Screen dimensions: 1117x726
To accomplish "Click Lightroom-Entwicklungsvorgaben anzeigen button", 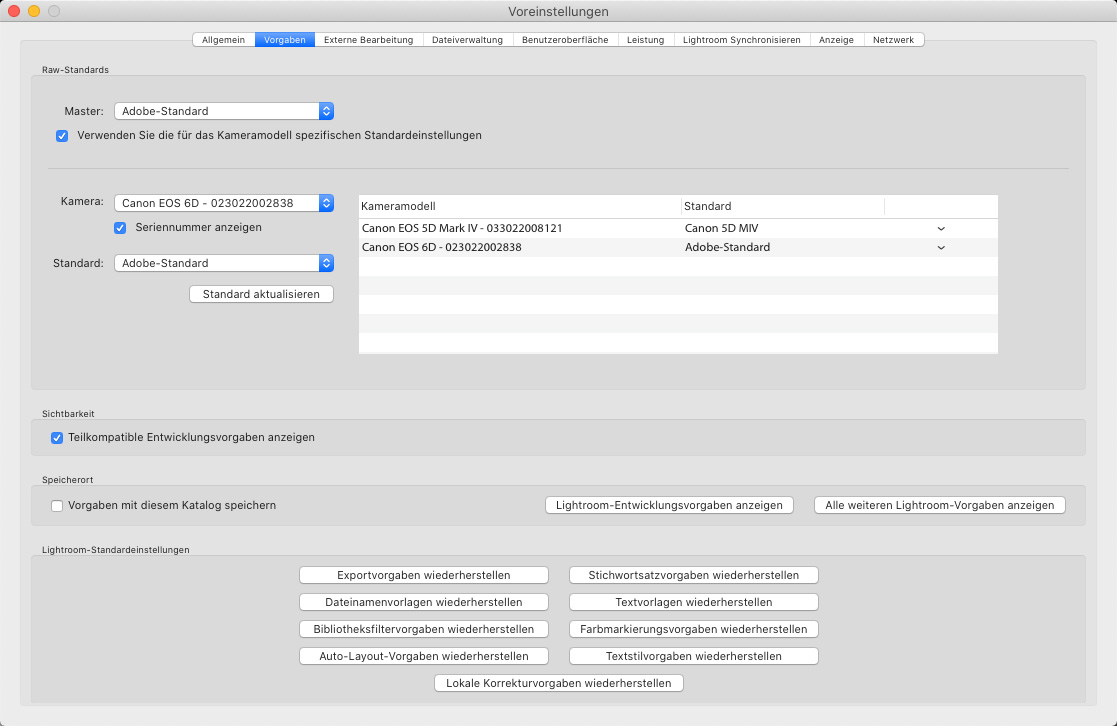I will tap(669, 505).
